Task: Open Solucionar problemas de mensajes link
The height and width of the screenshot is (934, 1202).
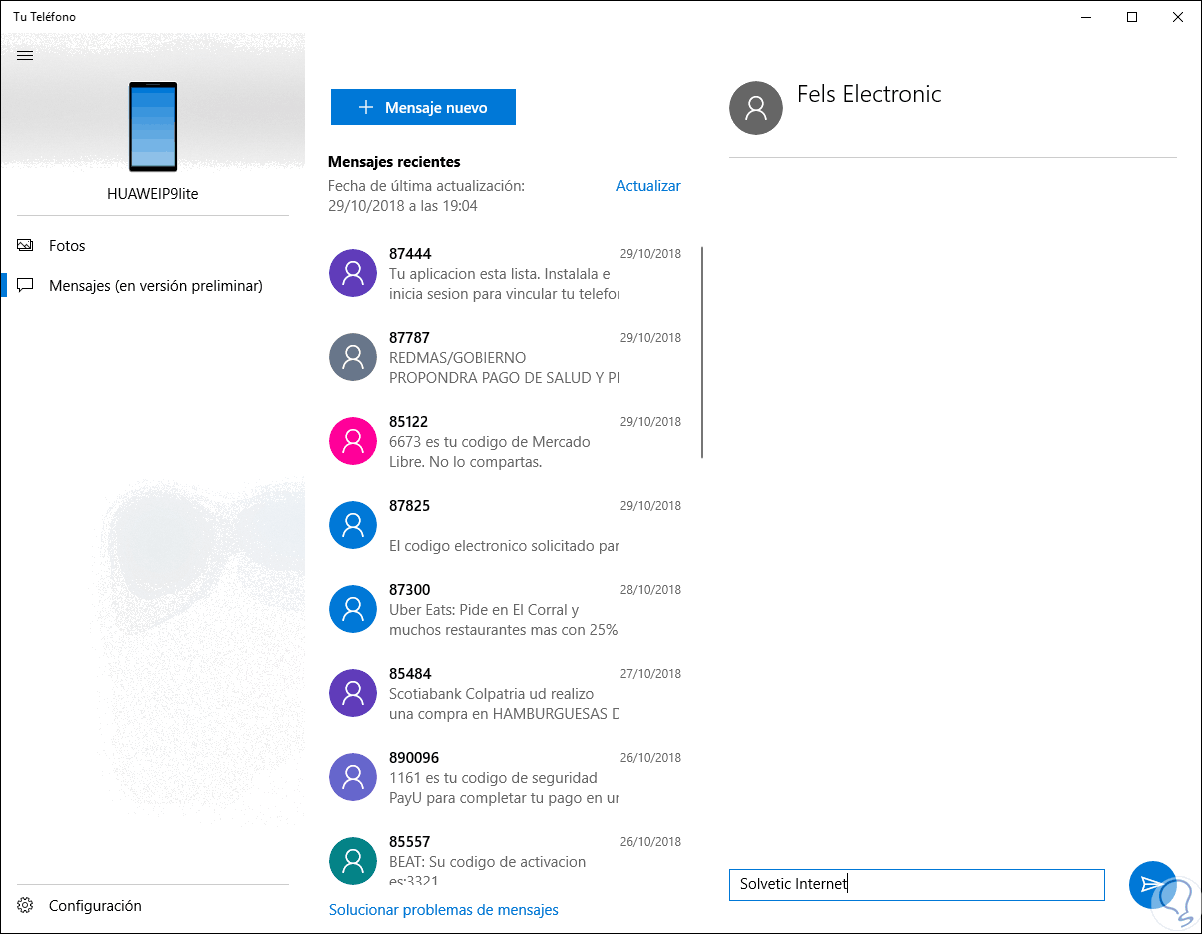Action: tap(444, 910)
